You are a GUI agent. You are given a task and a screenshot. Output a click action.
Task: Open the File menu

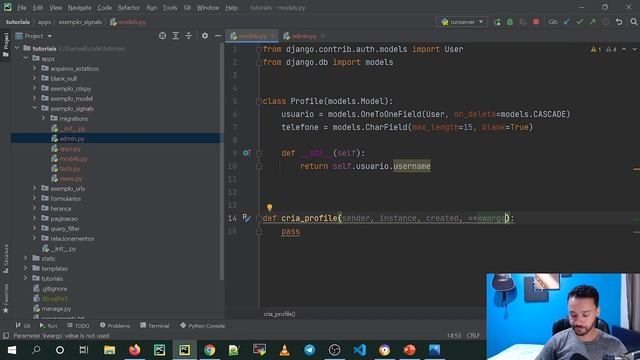tap(22, 8)
